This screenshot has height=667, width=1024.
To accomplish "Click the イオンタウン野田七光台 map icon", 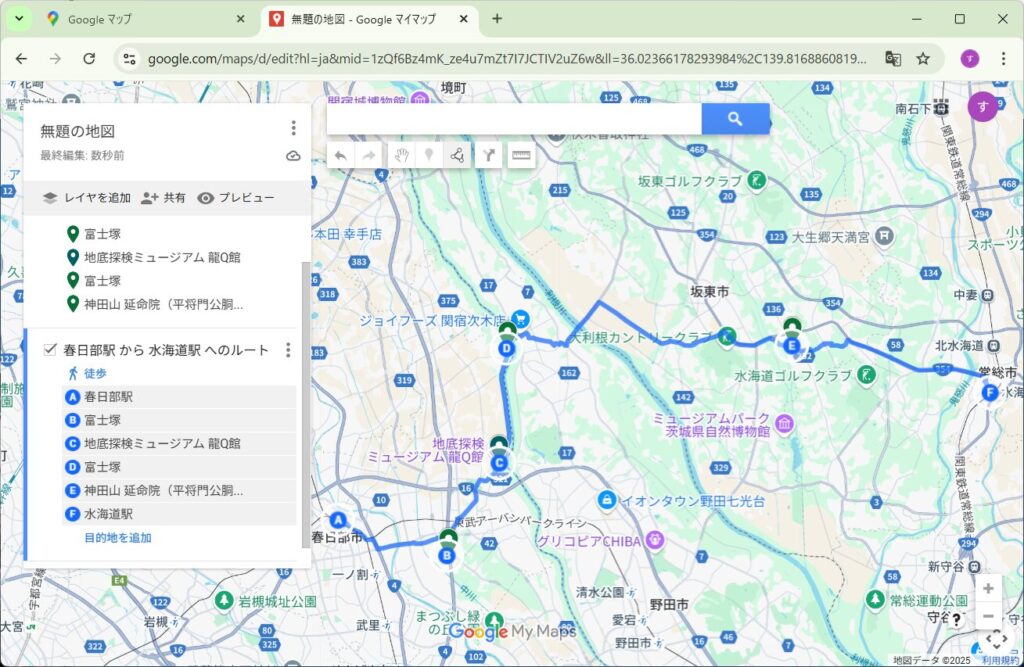I will point(607,500).
